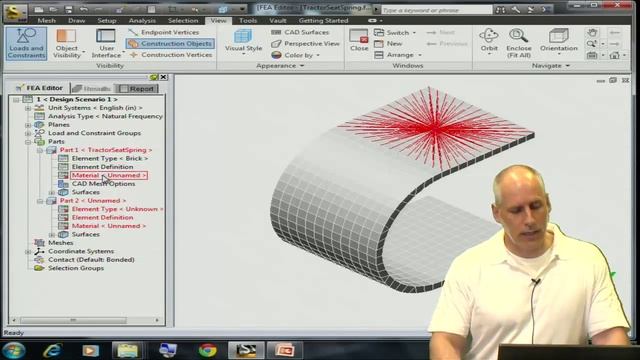Select Contact (Default: Bonded) item

coord(91,260)
